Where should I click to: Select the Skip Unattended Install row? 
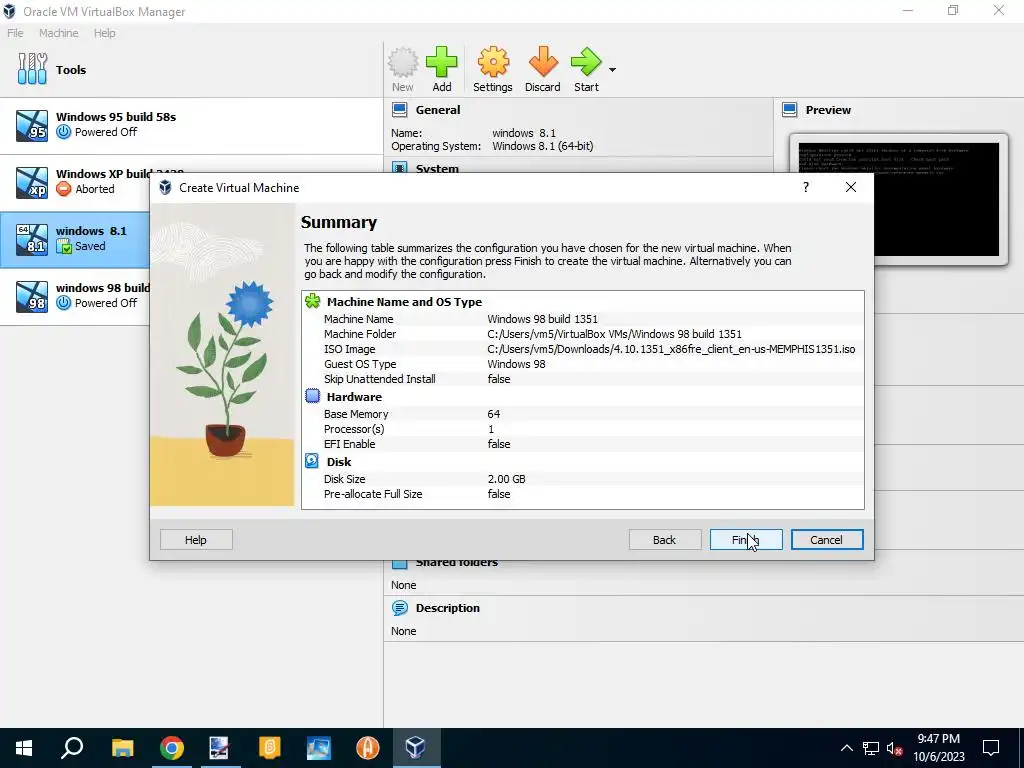(583, 379)
